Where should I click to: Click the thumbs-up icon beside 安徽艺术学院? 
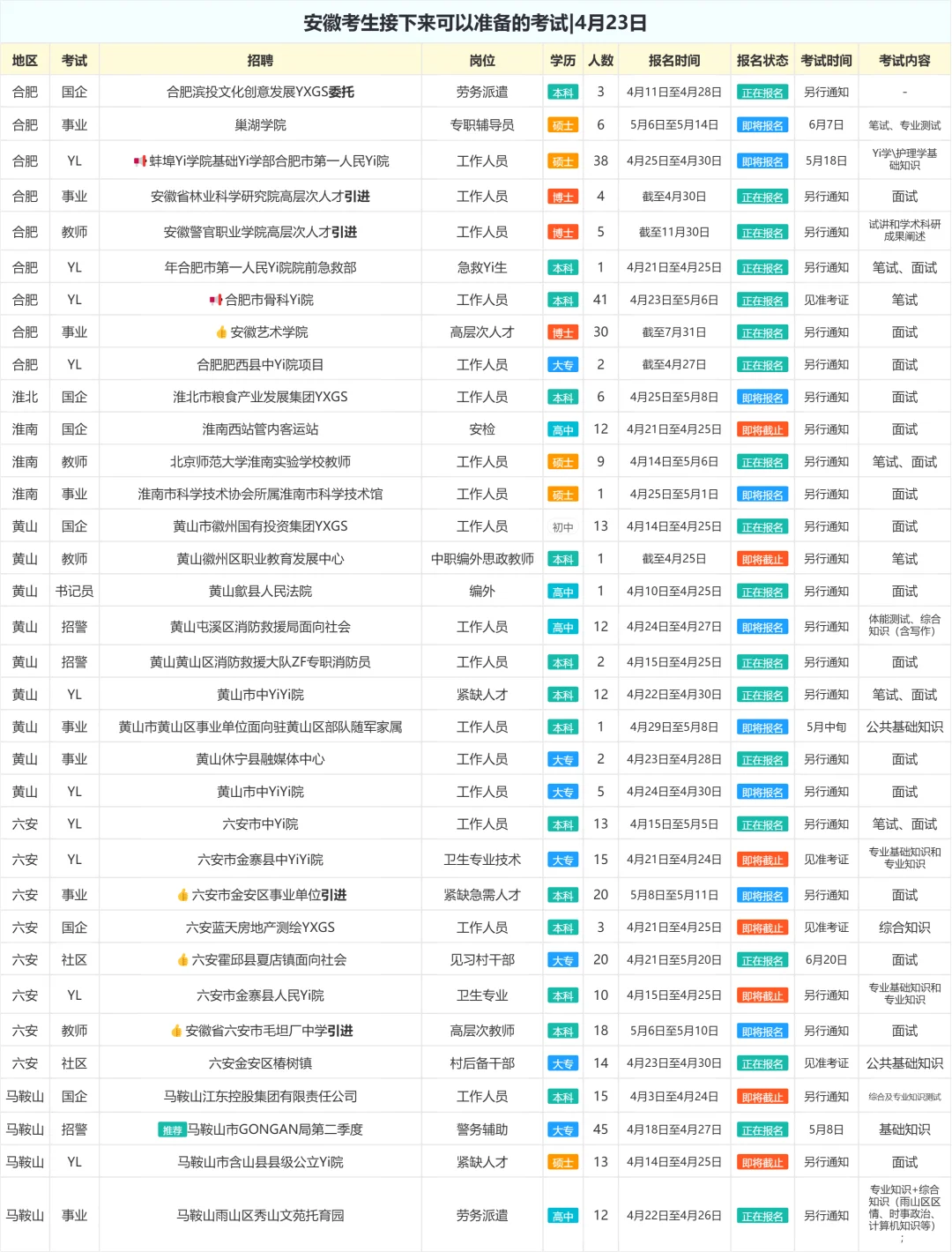click(x=222, y=332)
